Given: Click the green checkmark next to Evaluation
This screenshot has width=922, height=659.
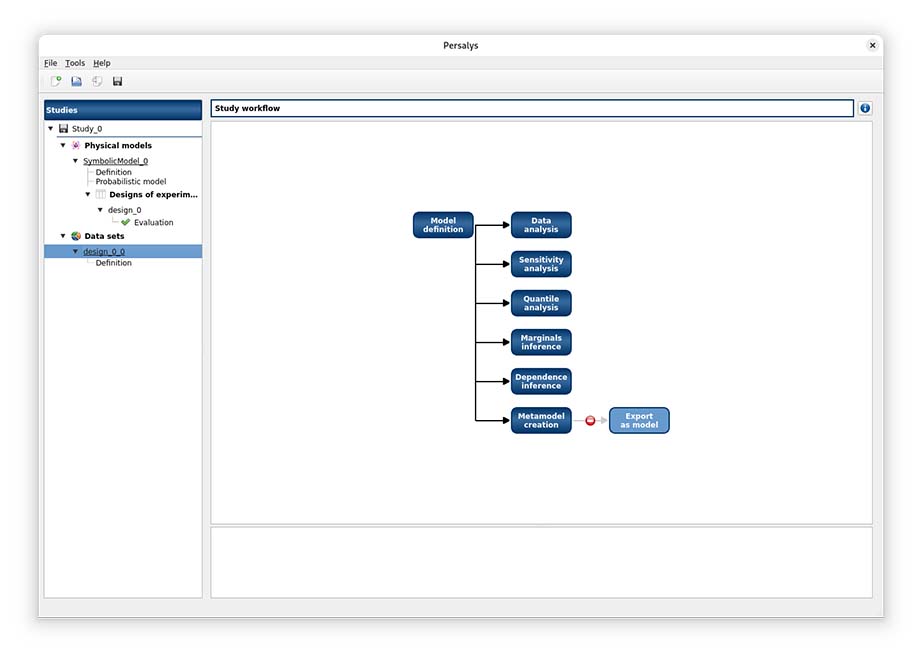Looking at the screenshot, I should pyautogui.click(x=126, y=223).
